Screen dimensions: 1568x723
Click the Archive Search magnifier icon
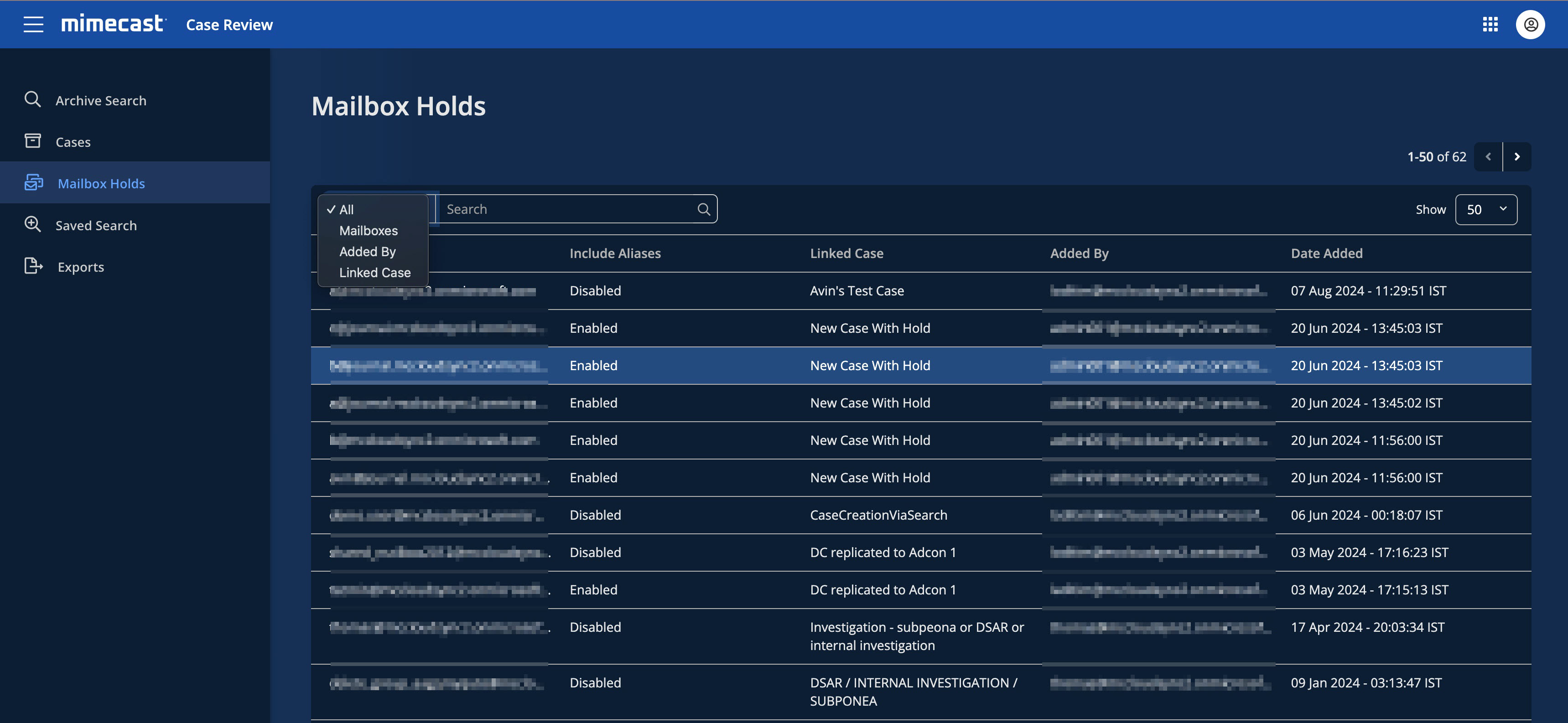pyautogui.click(x=33, y=99)
